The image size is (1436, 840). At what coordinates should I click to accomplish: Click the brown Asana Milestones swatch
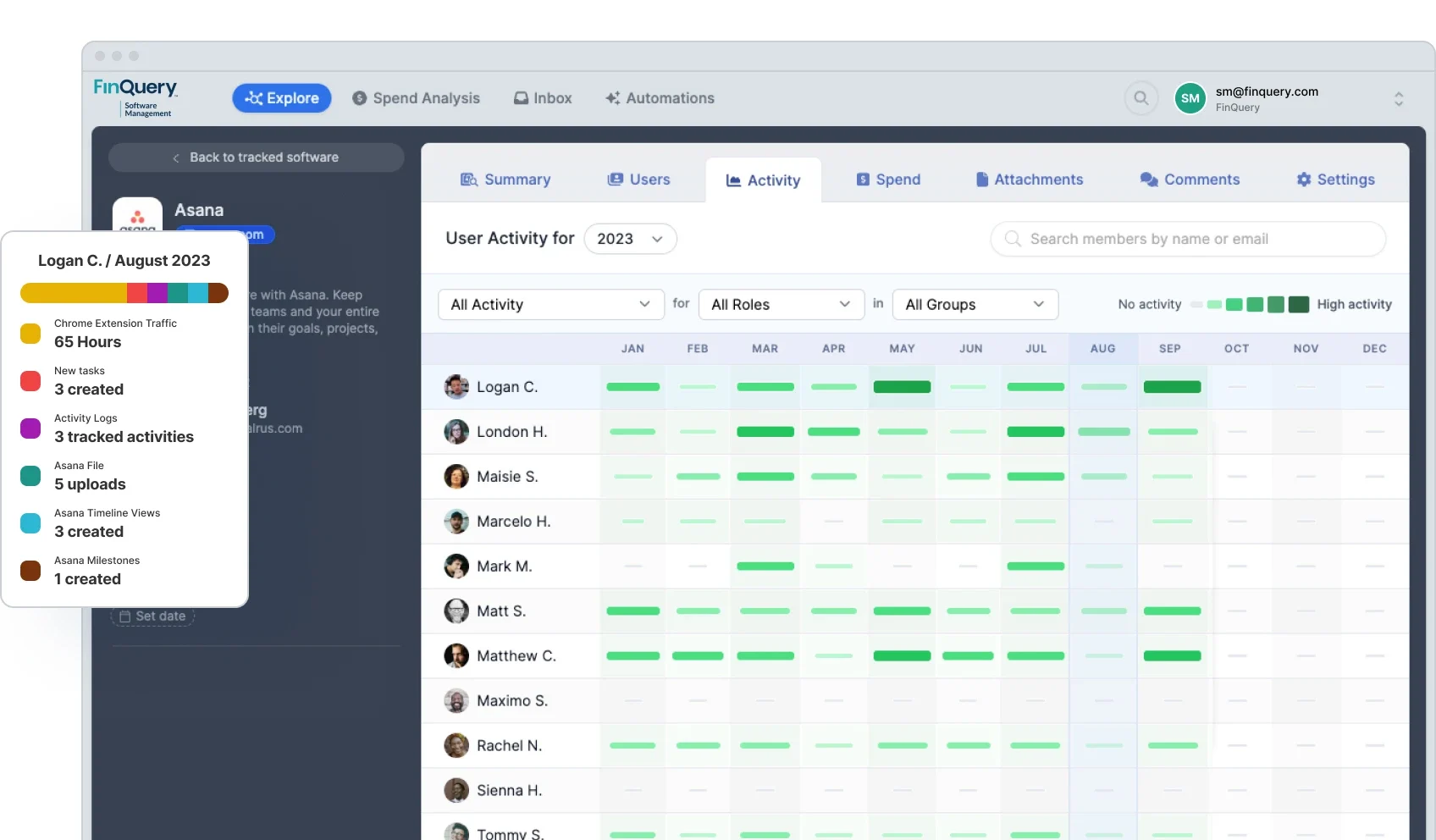pos(30,571)
